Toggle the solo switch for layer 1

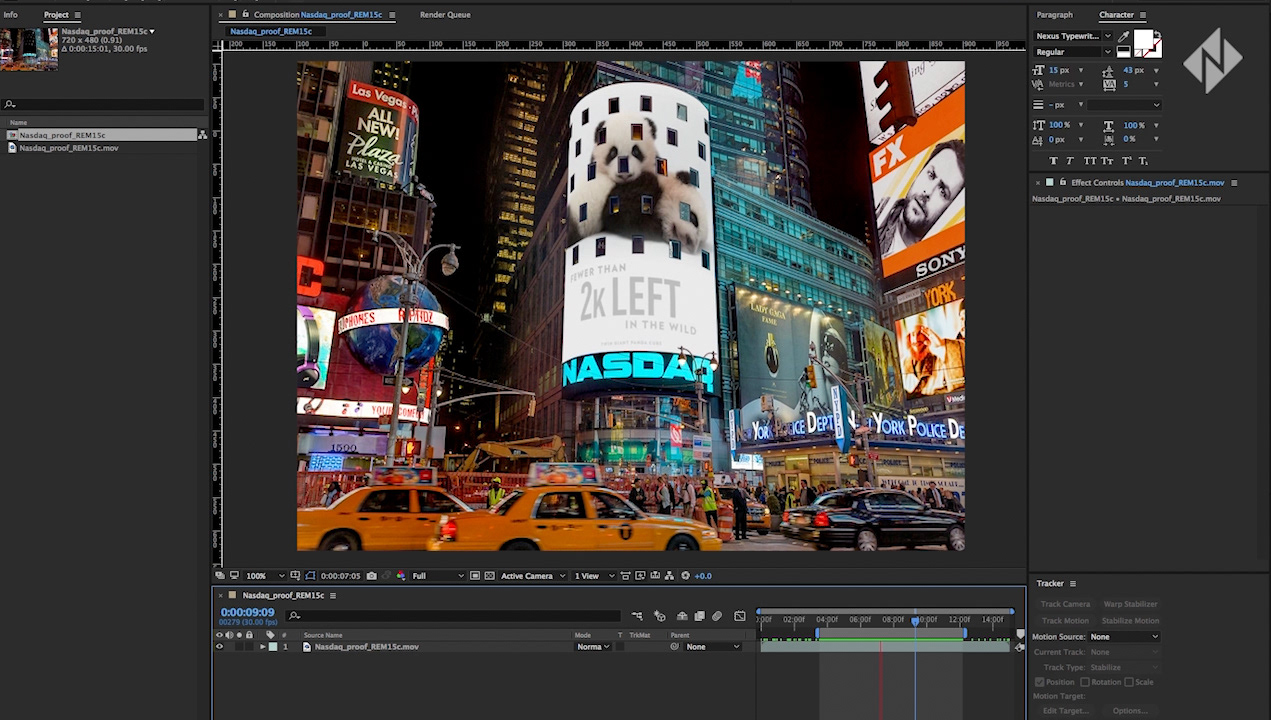239,647
